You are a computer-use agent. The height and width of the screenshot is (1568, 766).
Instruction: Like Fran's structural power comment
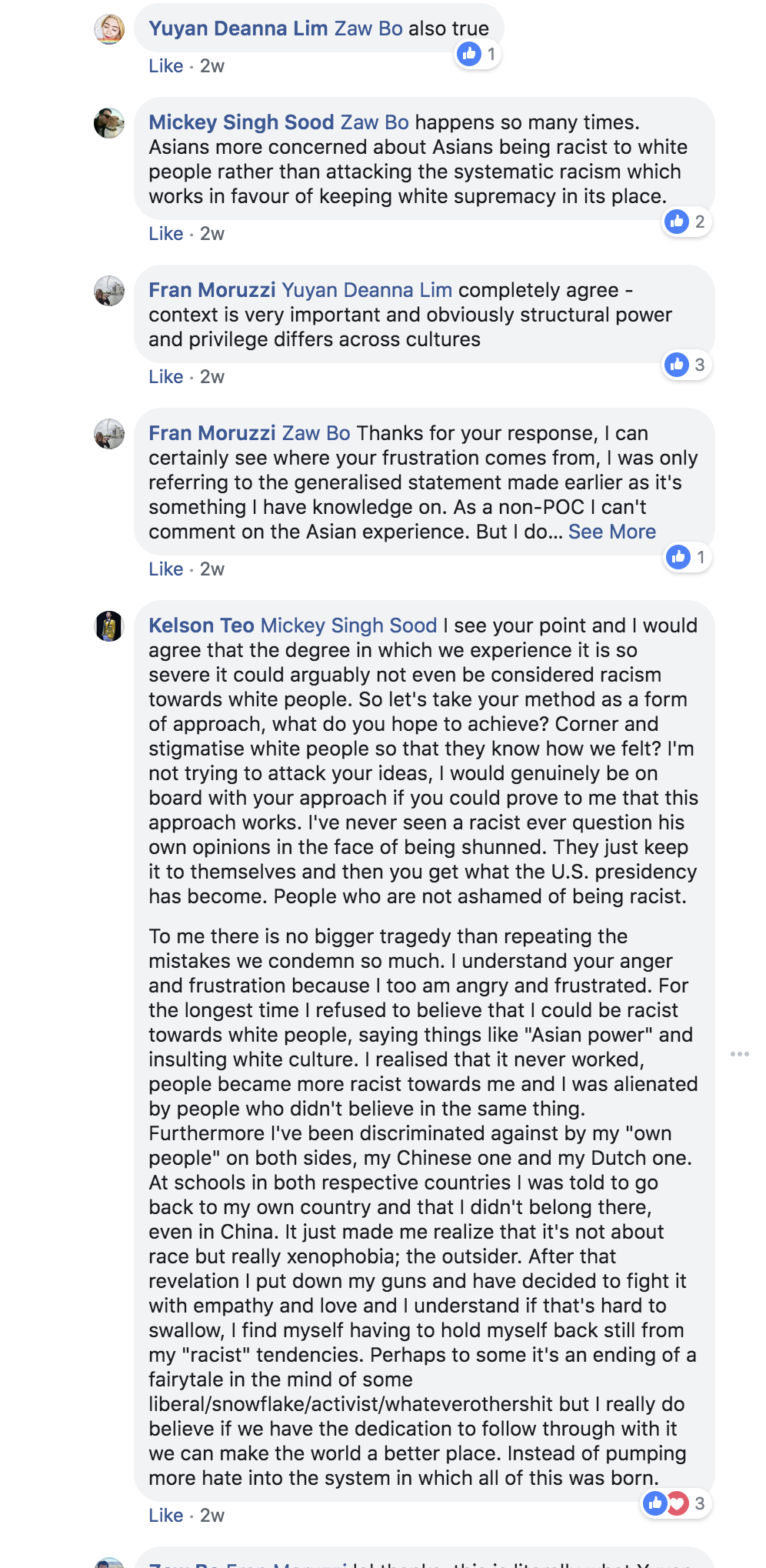166,377
